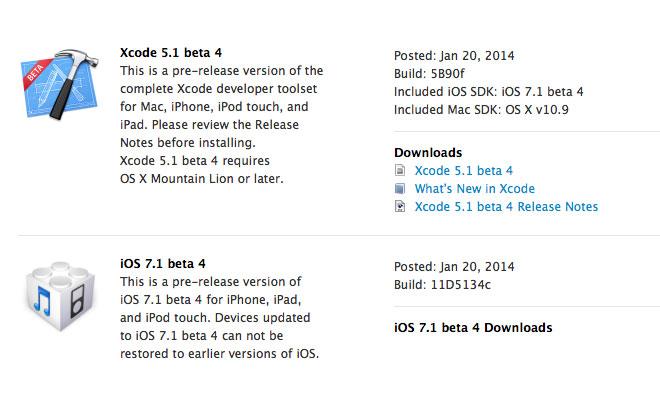Select the Xcode 5.1 beta 4 heading

171,53
